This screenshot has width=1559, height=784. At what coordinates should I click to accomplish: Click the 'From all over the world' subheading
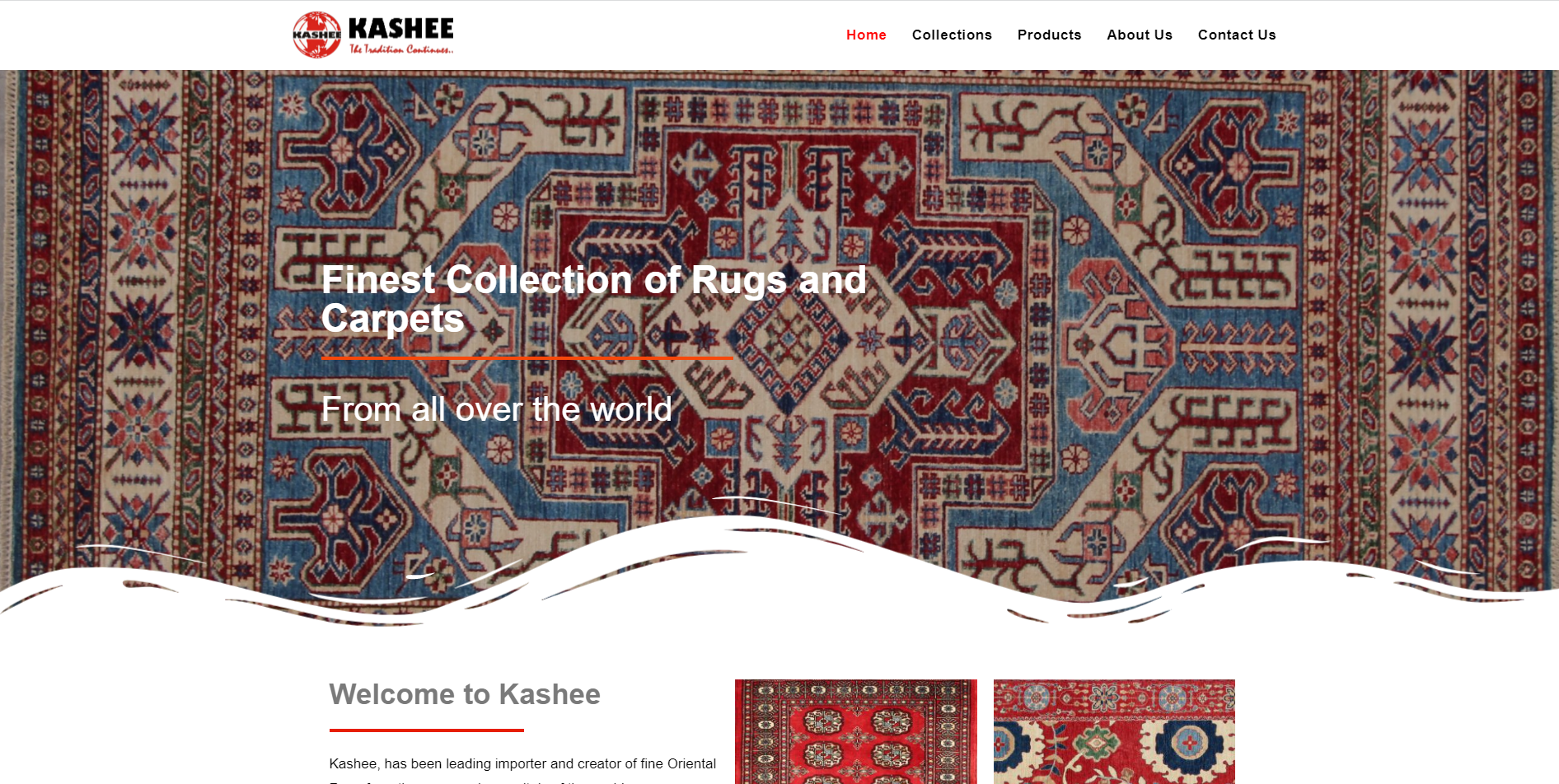(x=497, y=409)
